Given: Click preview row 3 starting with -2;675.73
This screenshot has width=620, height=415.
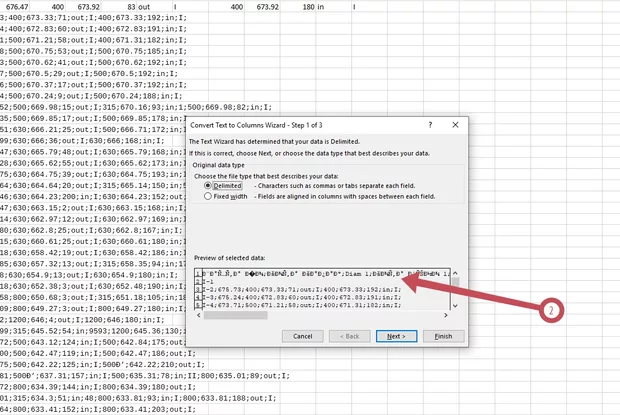Looking at the screenshot, I should coord(302,289).
